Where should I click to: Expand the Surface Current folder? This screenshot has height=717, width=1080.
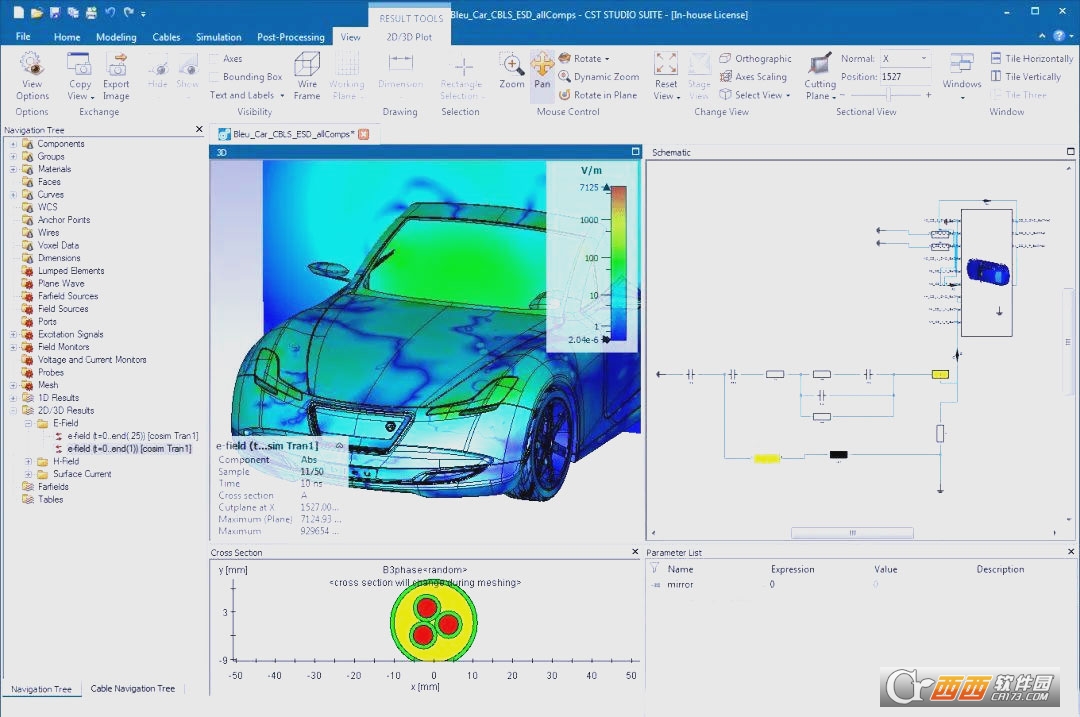point(28,474)
